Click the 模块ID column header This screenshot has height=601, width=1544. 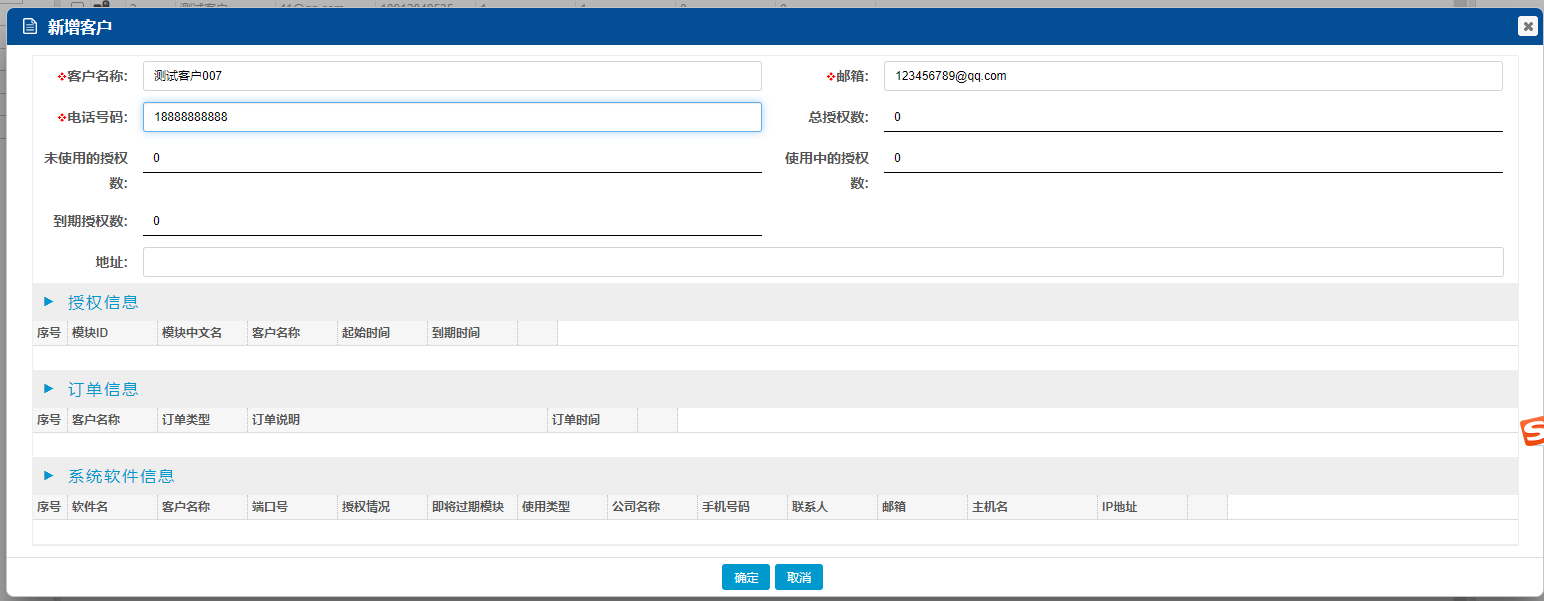(x=111, y=333)
